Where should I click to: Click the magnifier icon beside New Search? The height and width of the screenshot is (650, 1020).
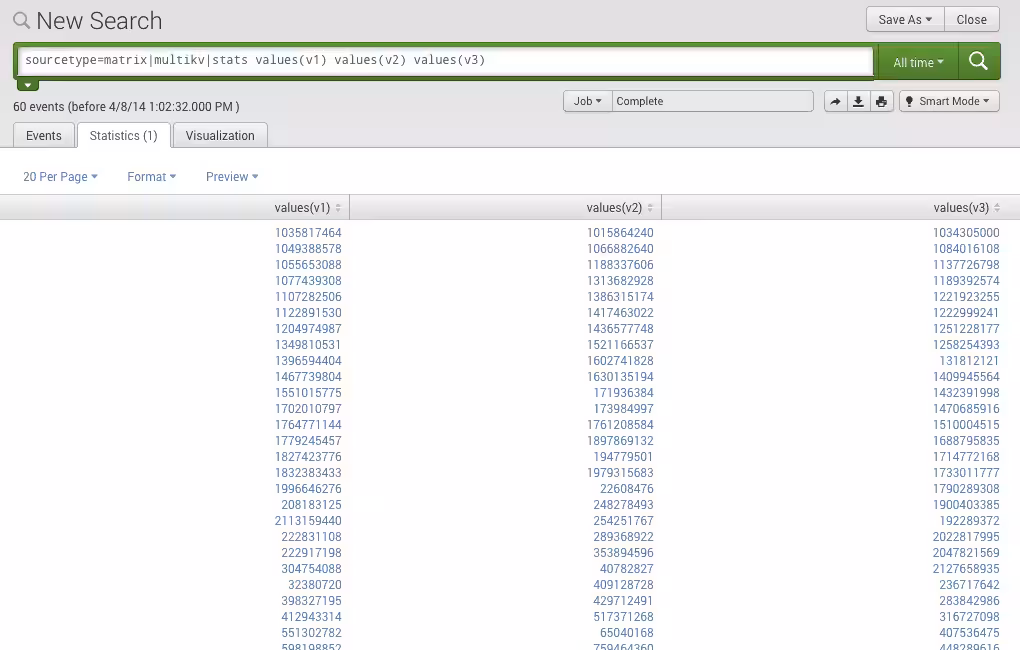point(21,20)
